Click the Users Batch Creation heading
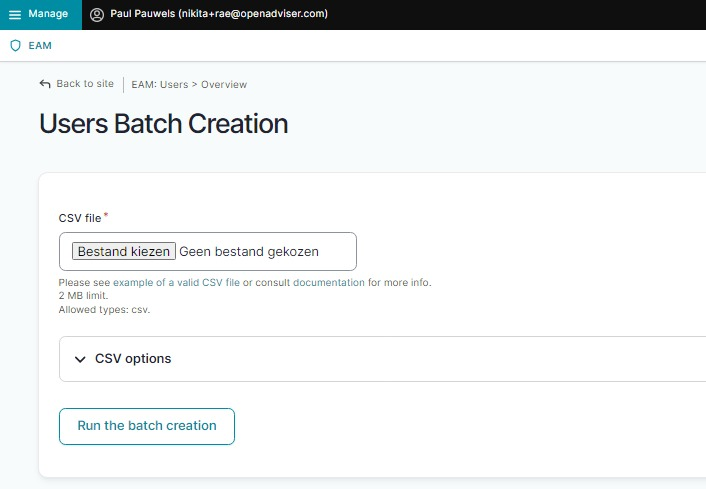 click(x=163, y=124)
